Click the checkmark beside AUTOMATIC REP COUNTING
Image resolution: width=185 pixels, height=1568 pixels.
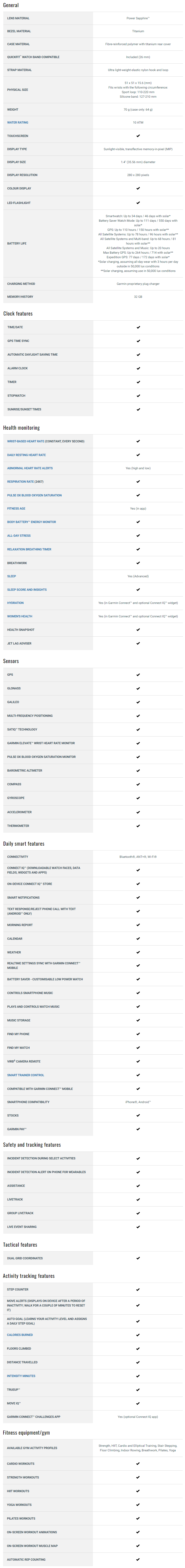click(138, 1559)
